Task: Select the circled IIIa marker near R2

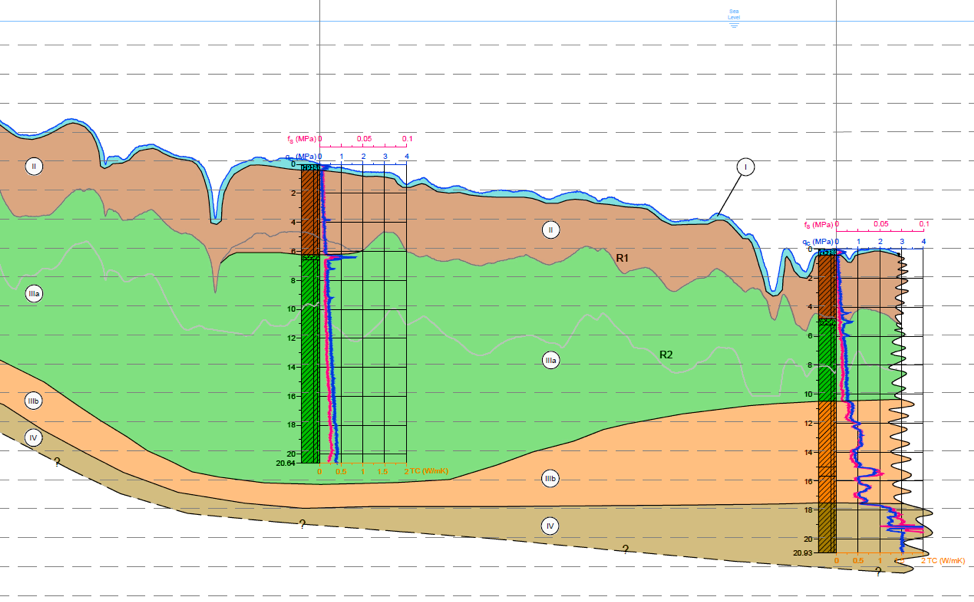Action: click(x=550, y=360)
